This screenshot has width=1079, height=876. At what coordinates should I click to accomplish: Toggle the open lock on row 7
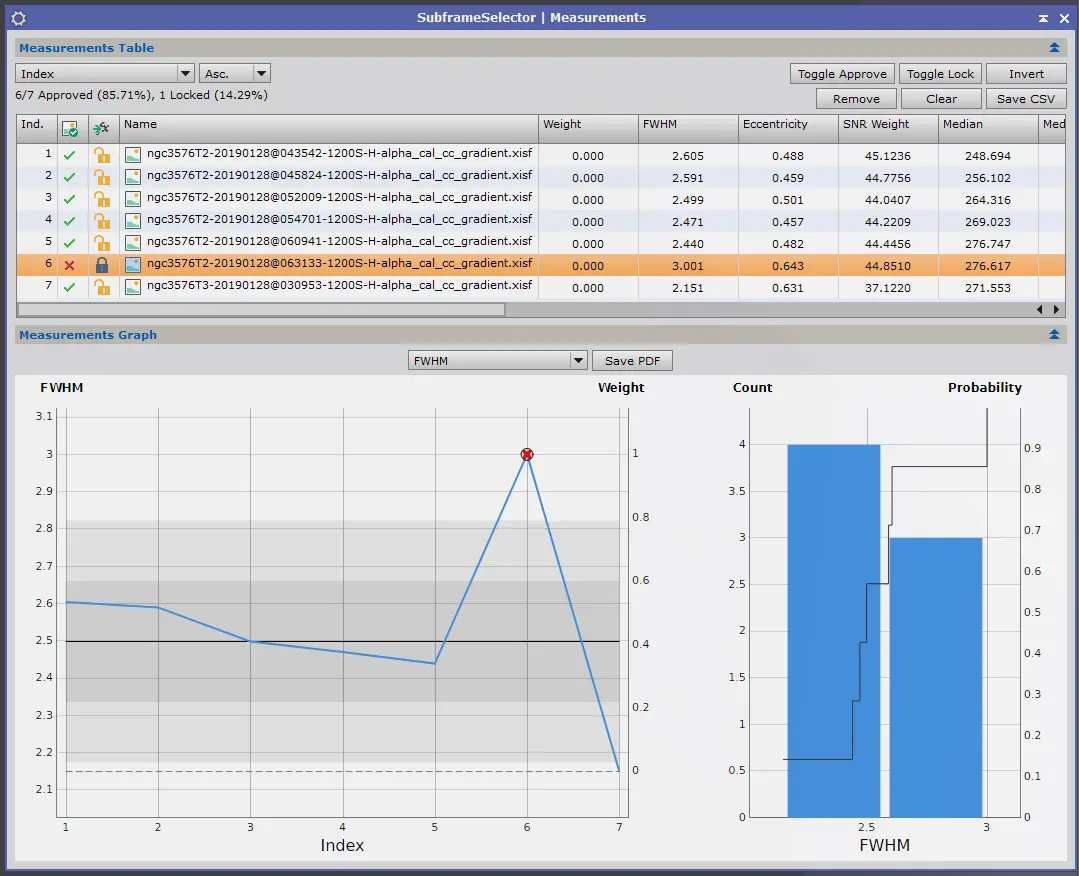pos(102,287)
